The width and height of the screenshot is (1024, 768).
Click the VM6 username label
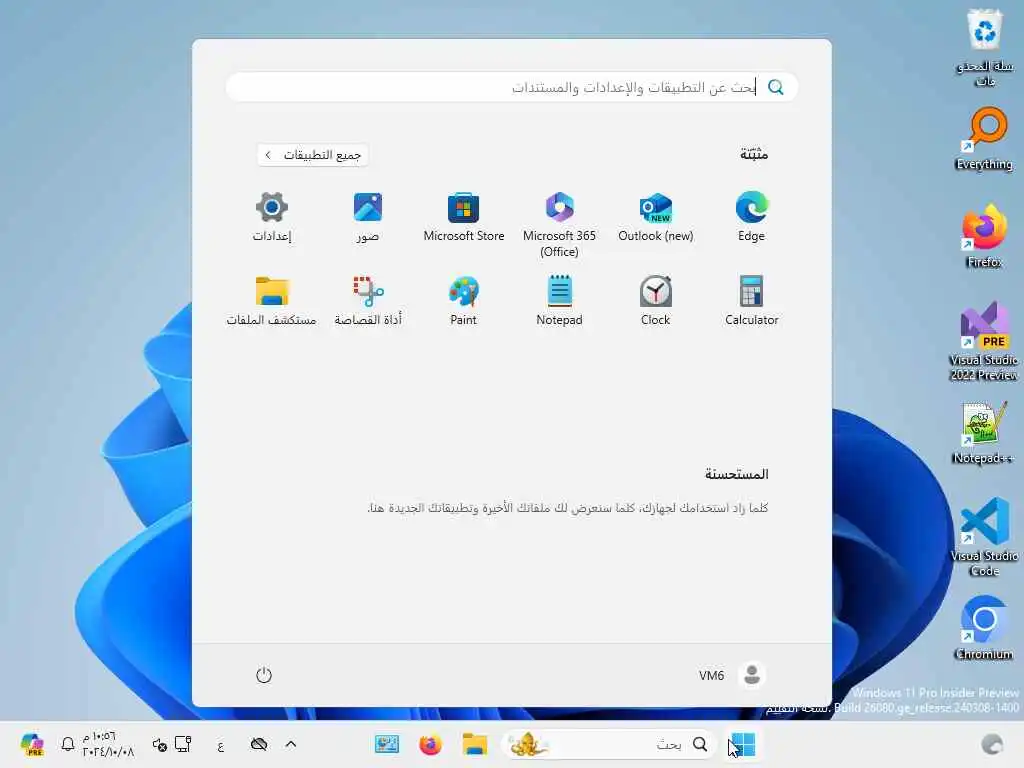click(711, 675)
